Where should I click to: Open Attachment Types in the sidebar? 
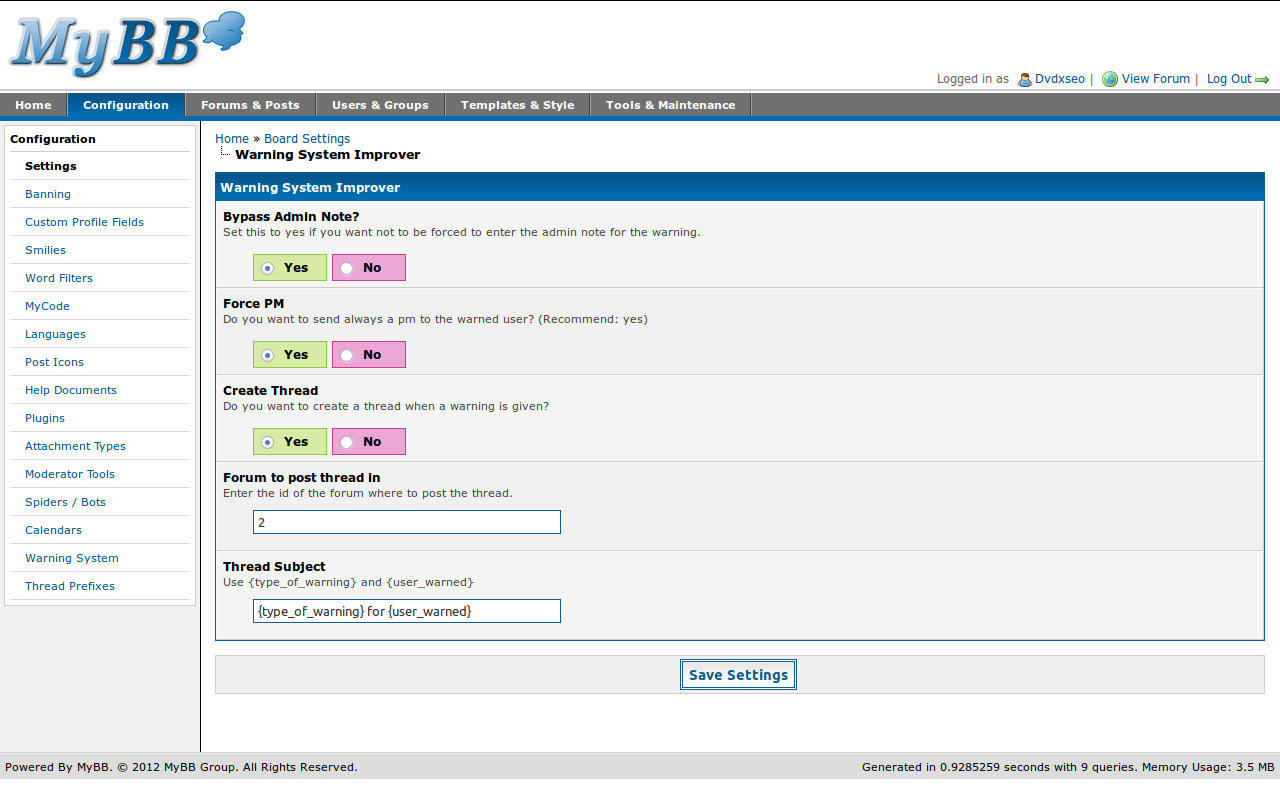75,446
